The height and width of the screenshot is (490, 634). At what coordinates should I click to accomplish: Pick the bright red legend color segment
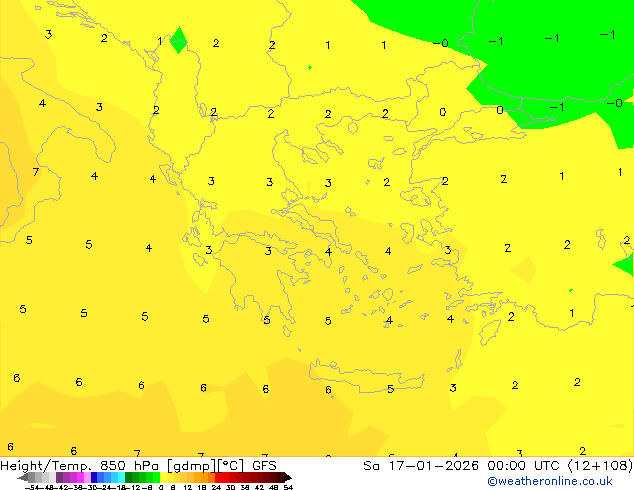[x=218, y=477]
